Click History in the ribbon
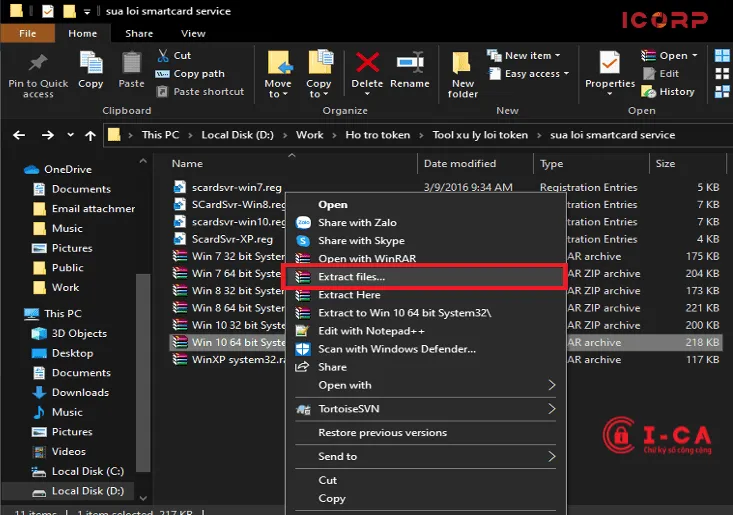The image size is (733, 515). (668, 92)
